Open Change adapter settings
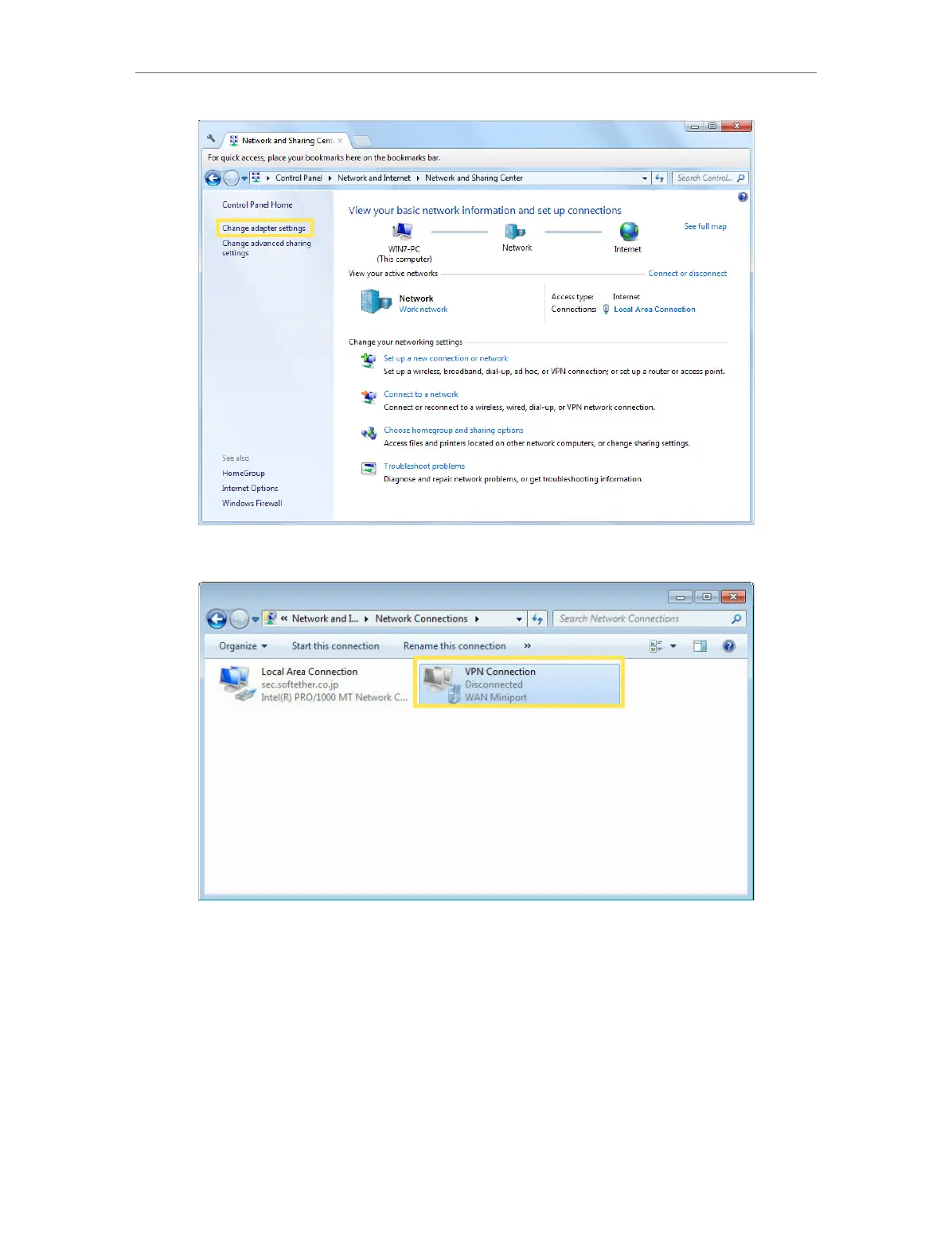 [263, 228]
